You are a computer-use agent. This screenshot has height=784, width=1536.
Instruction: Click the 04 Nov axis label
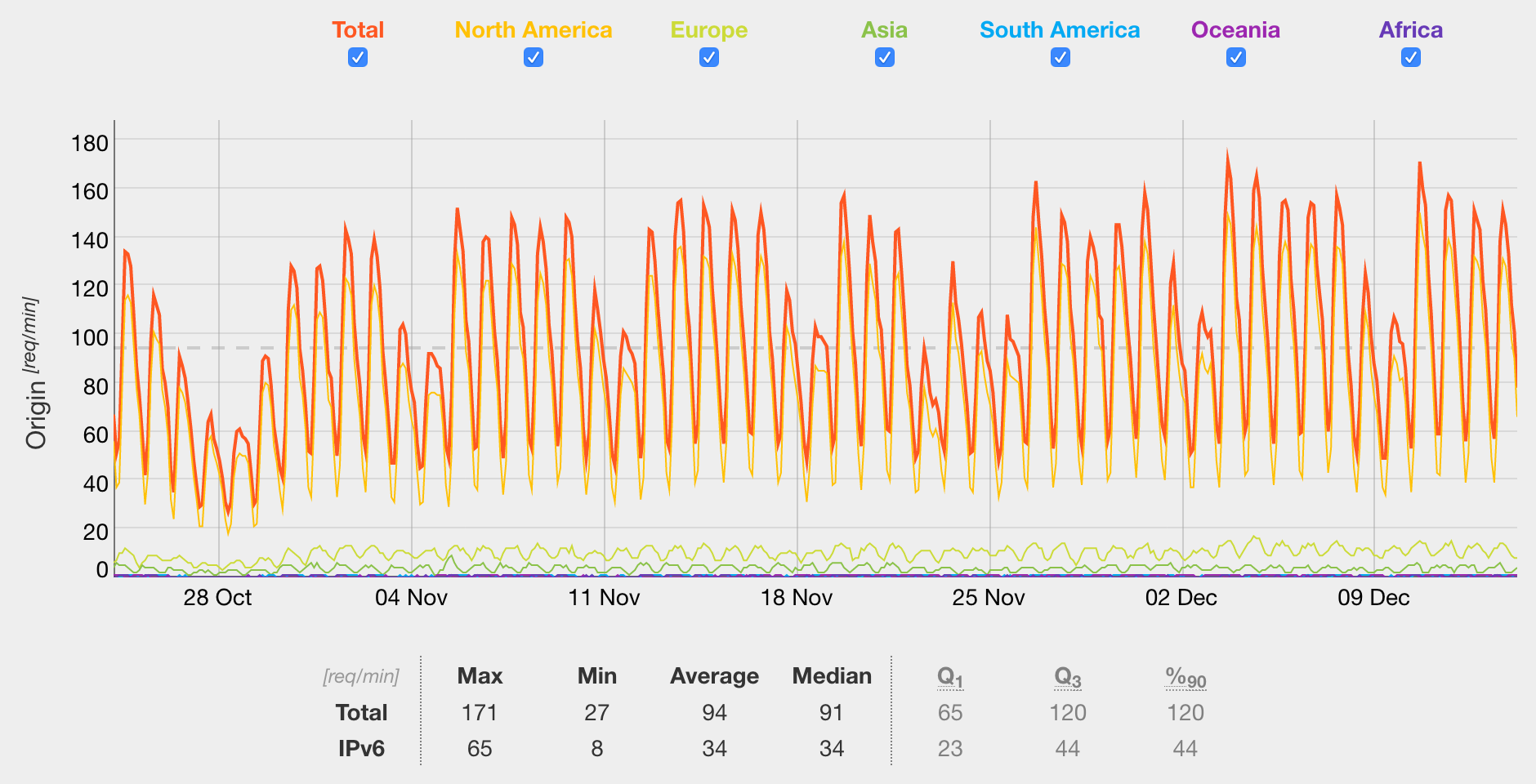click(411, 598)
